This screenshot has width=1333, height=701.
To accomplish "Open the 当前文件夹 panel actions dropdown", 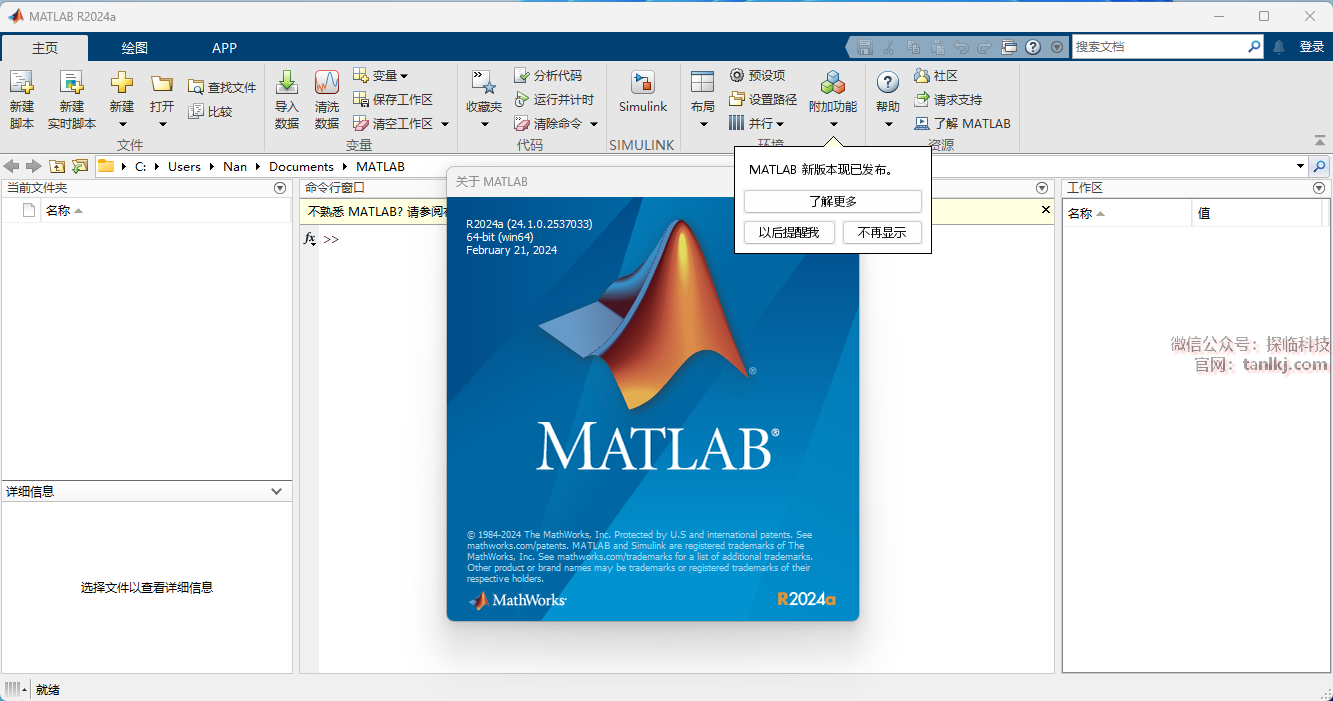I will pyautogui.click(x=280, y=188).
